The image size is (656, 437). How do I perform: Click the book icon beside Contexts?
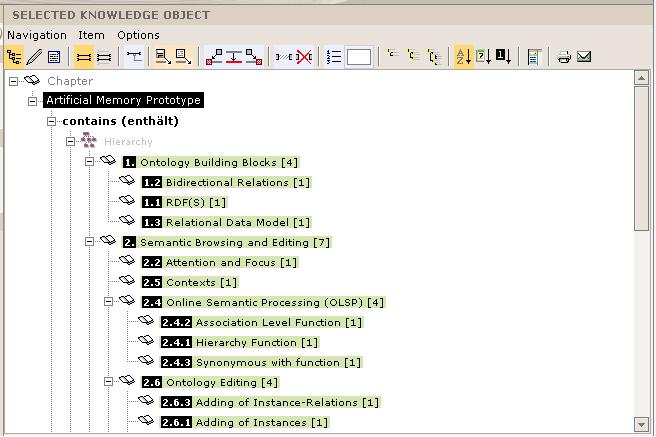[127, 280]
